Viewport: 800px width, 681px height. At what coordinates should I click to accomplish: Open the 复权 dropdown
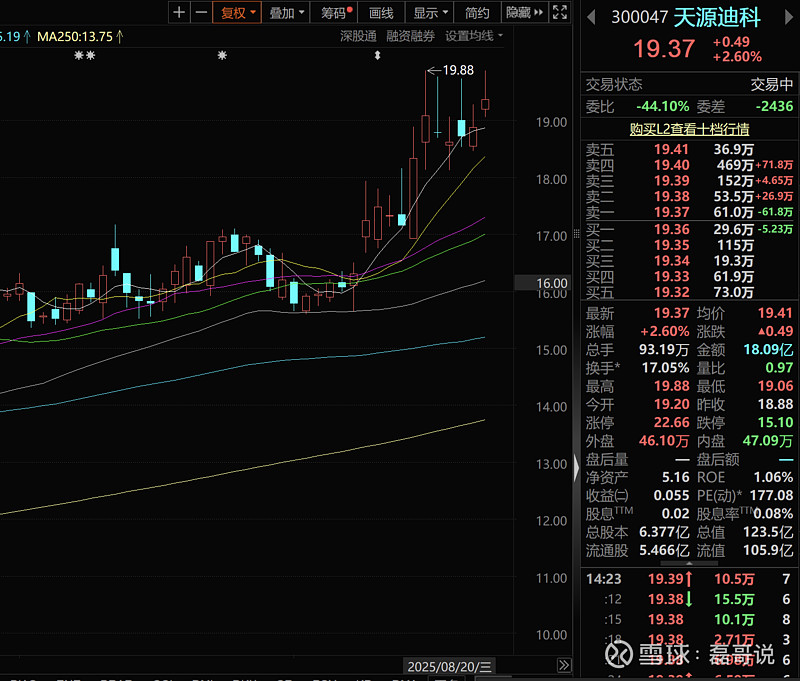237,12
